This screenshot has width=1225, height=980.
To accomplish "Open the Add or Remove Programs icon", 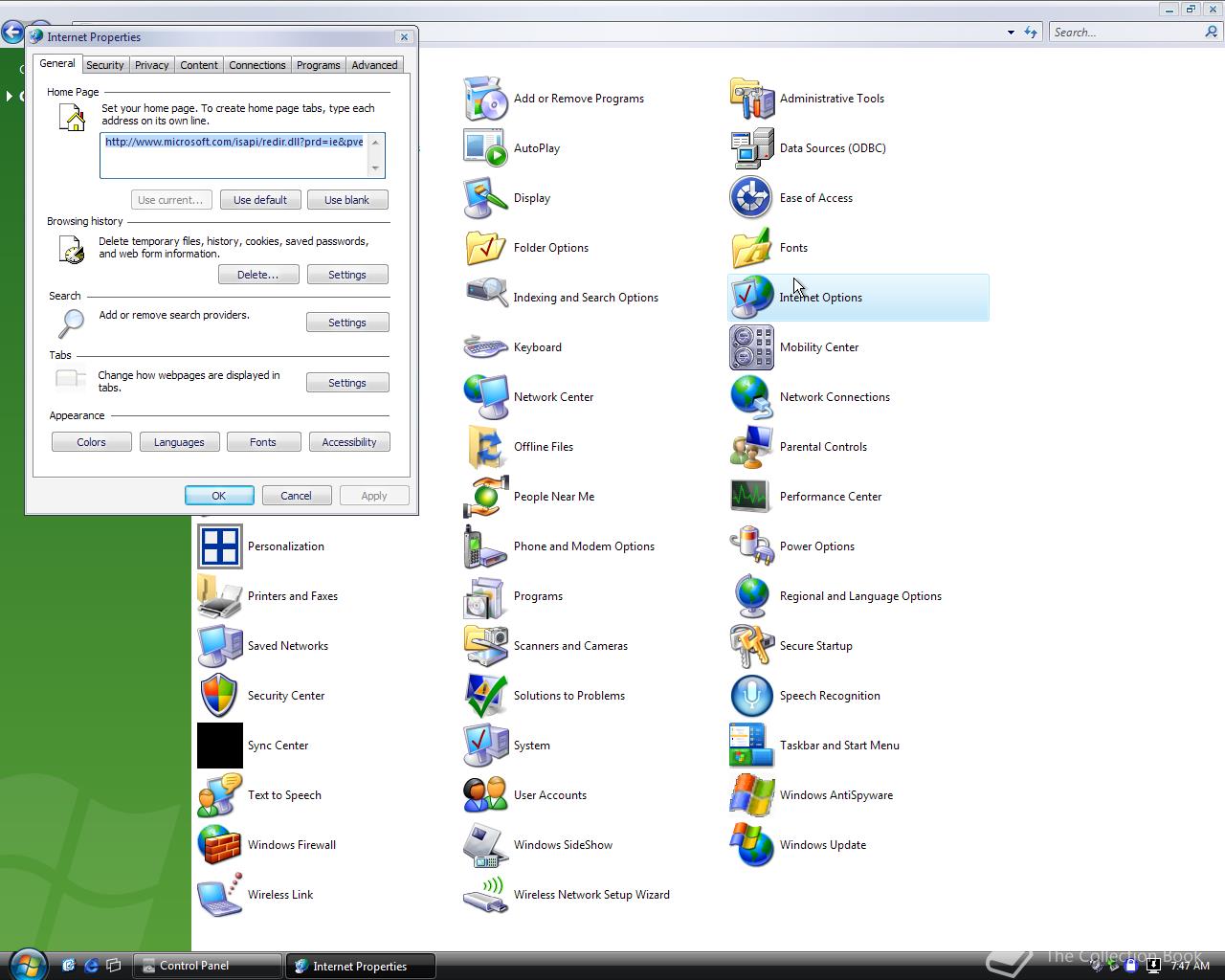I will (x=485, y=99).
